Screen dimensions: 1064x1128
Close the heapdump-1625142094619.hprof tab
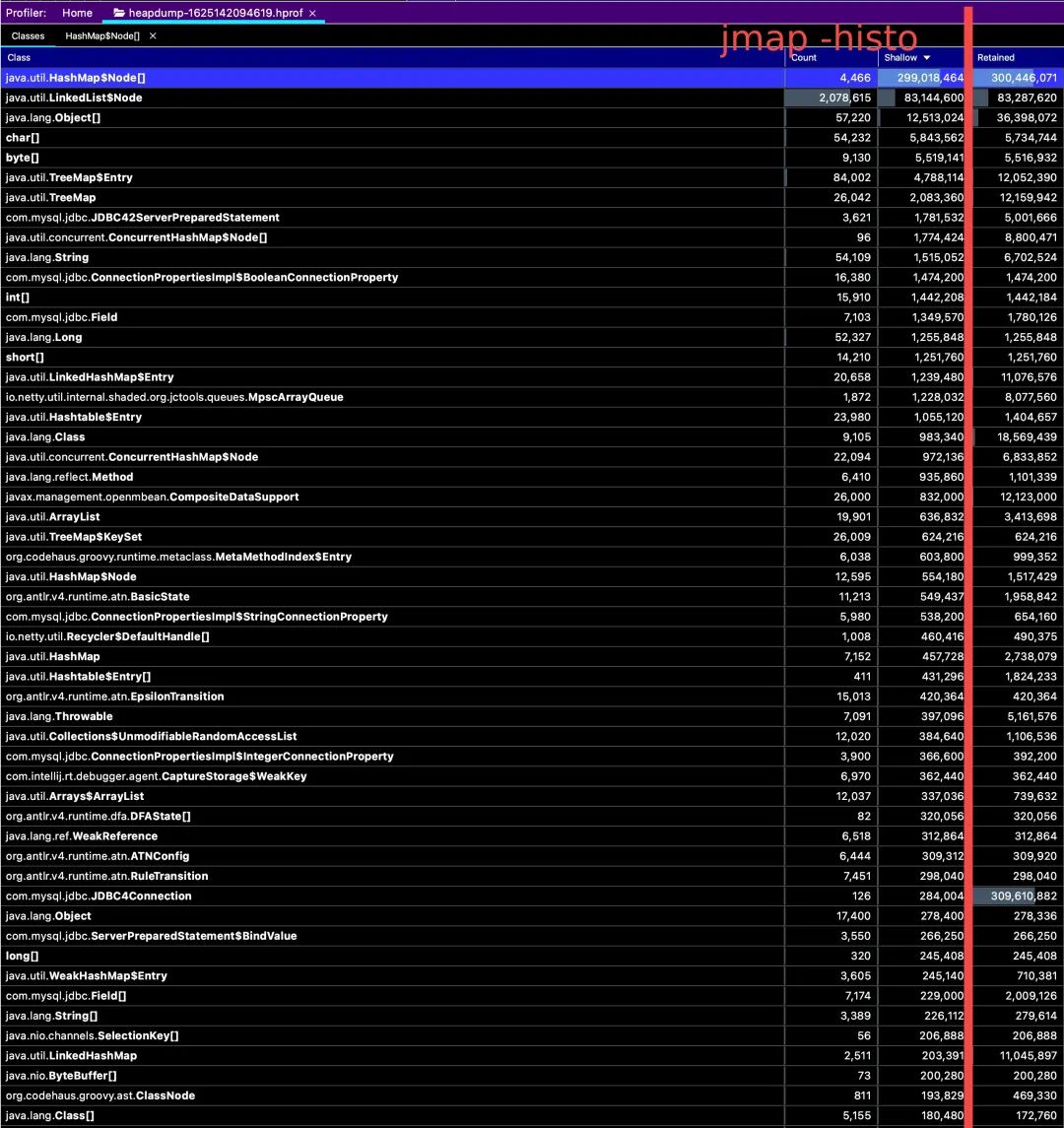pyautogui.click(x=312, y=13)
